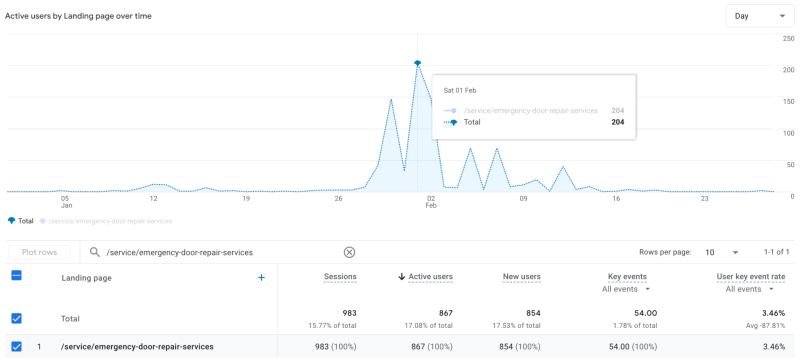The image size is (800, 360).
Task: Sort by User key event rate header
Action: click(751, 277)
